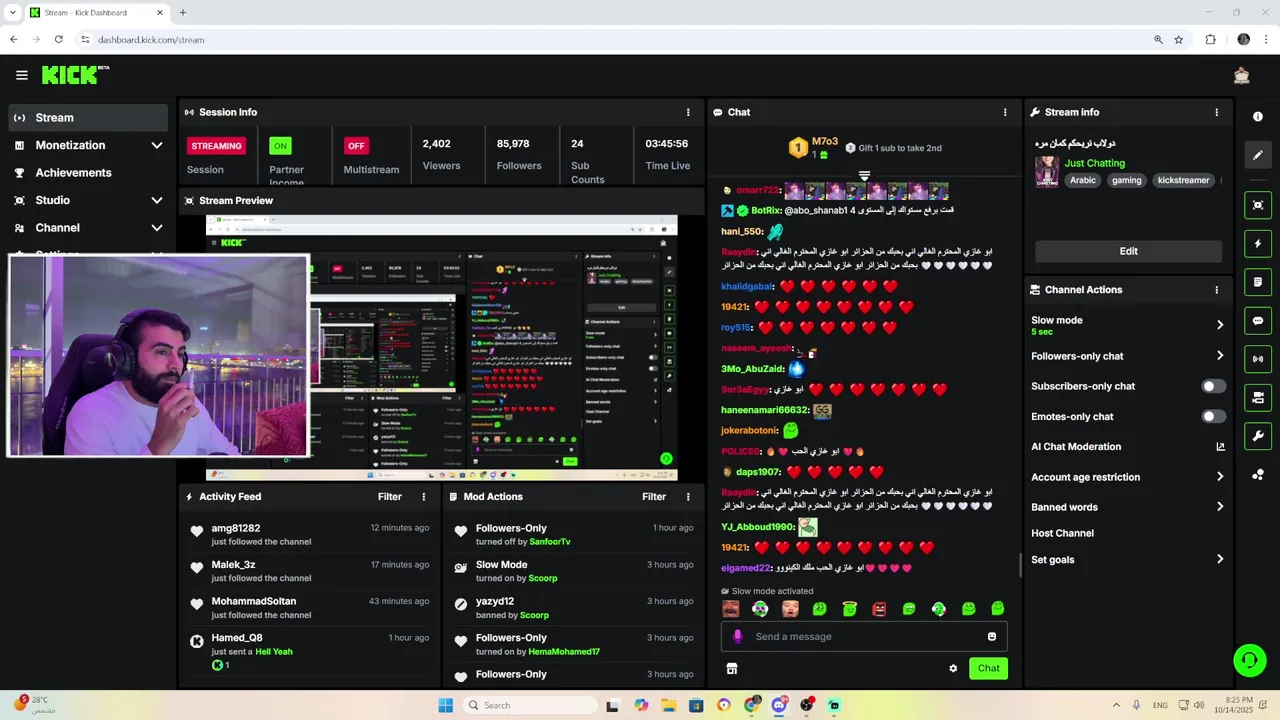Click the pencil edit-layout icon
Viewport: 1280px width, 720px height.
tap(1257, 155)
